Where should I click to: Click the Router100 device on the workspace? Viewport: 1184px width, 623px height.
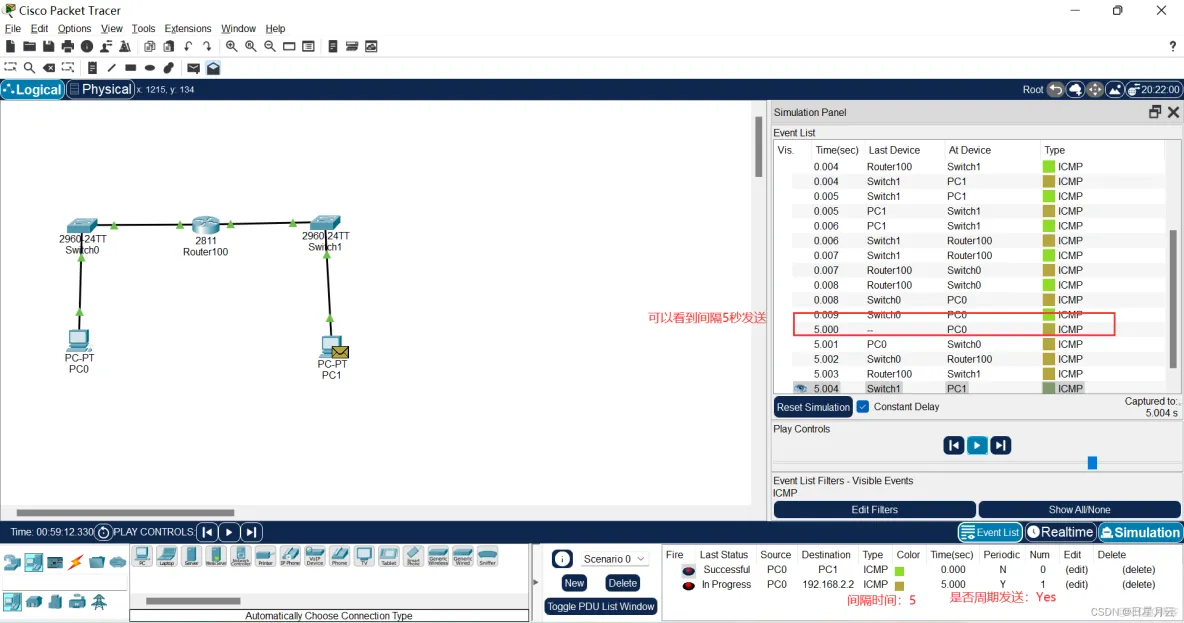tap(205, 225)
